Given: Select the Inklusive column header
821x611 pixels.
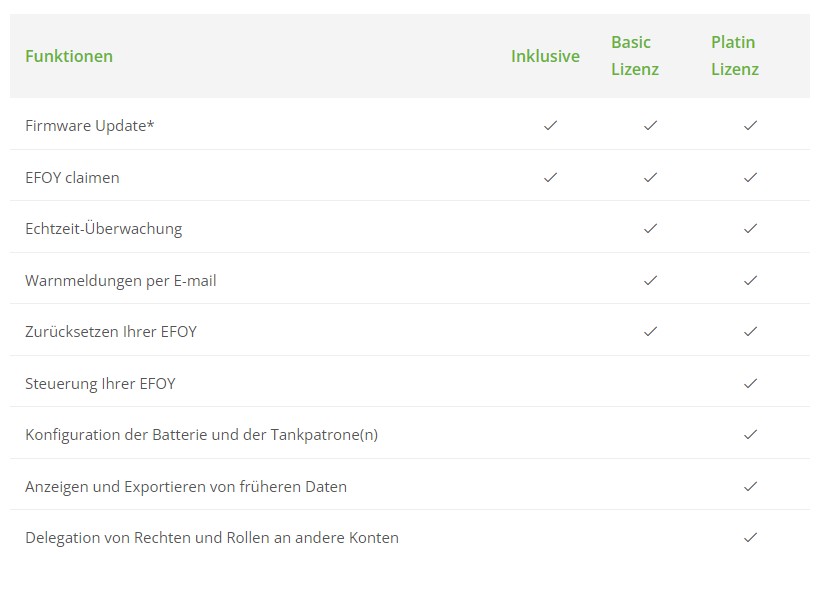Looking at the screenshot, I should point(546,56).
